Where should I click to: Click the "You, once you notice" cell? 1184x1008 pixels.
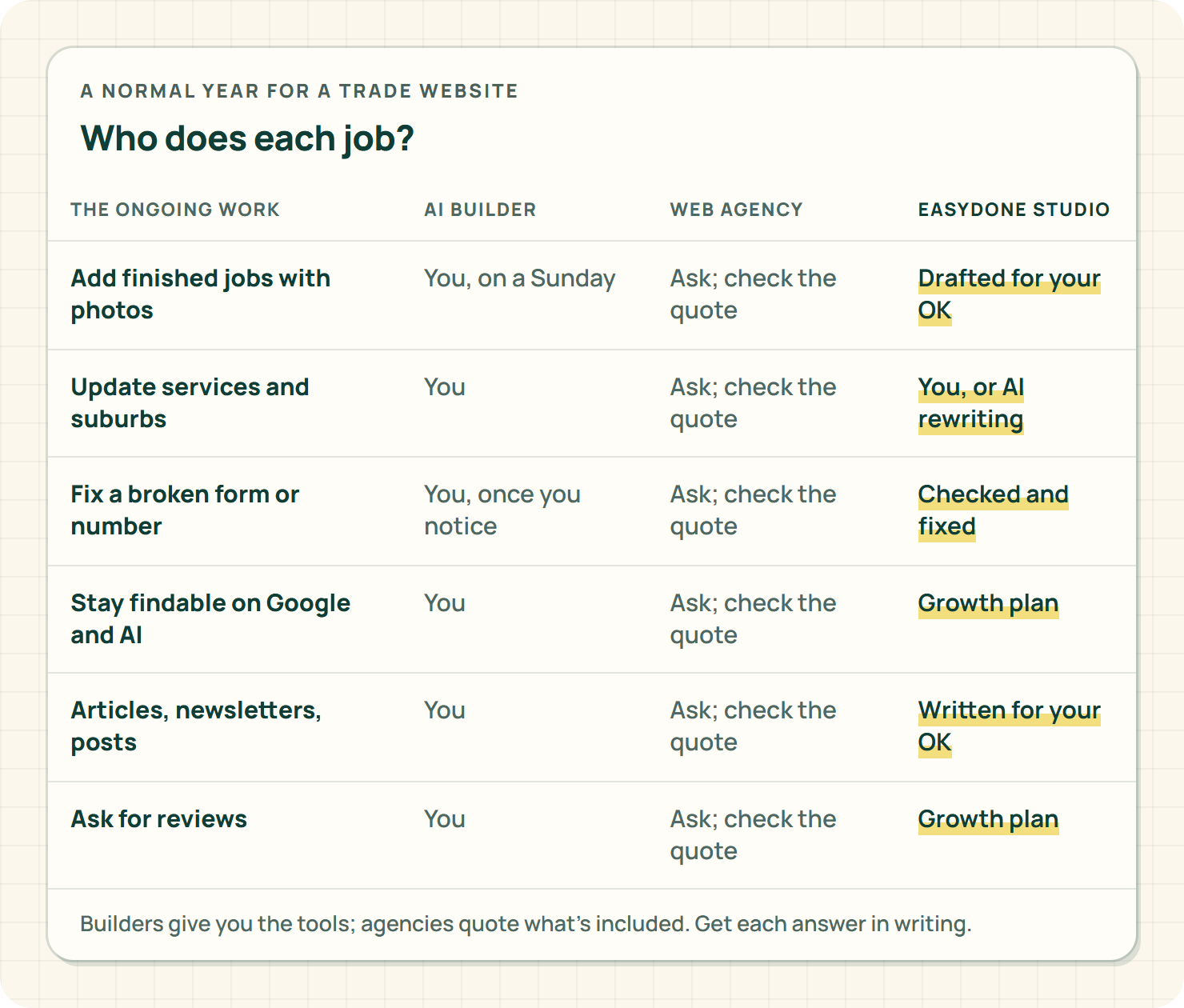pos(502,510)
